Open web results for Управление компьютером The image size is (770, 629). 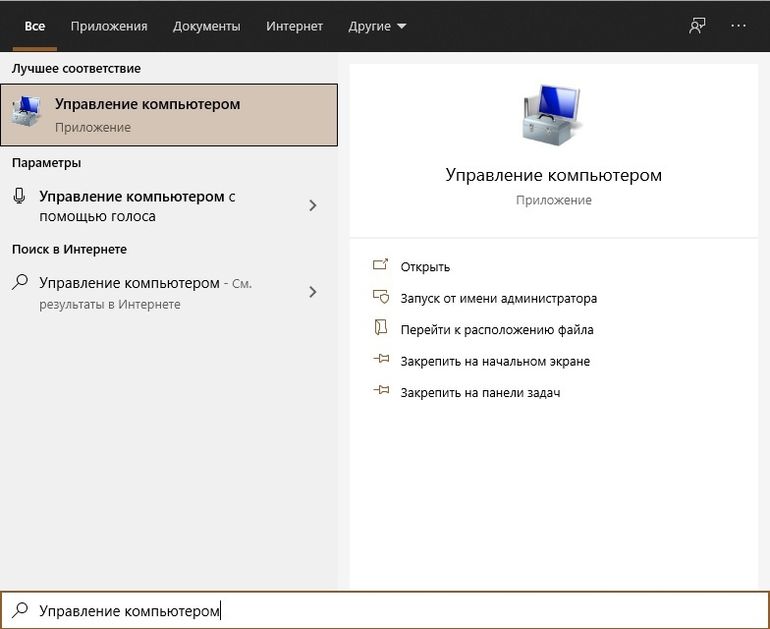(169, 293)
